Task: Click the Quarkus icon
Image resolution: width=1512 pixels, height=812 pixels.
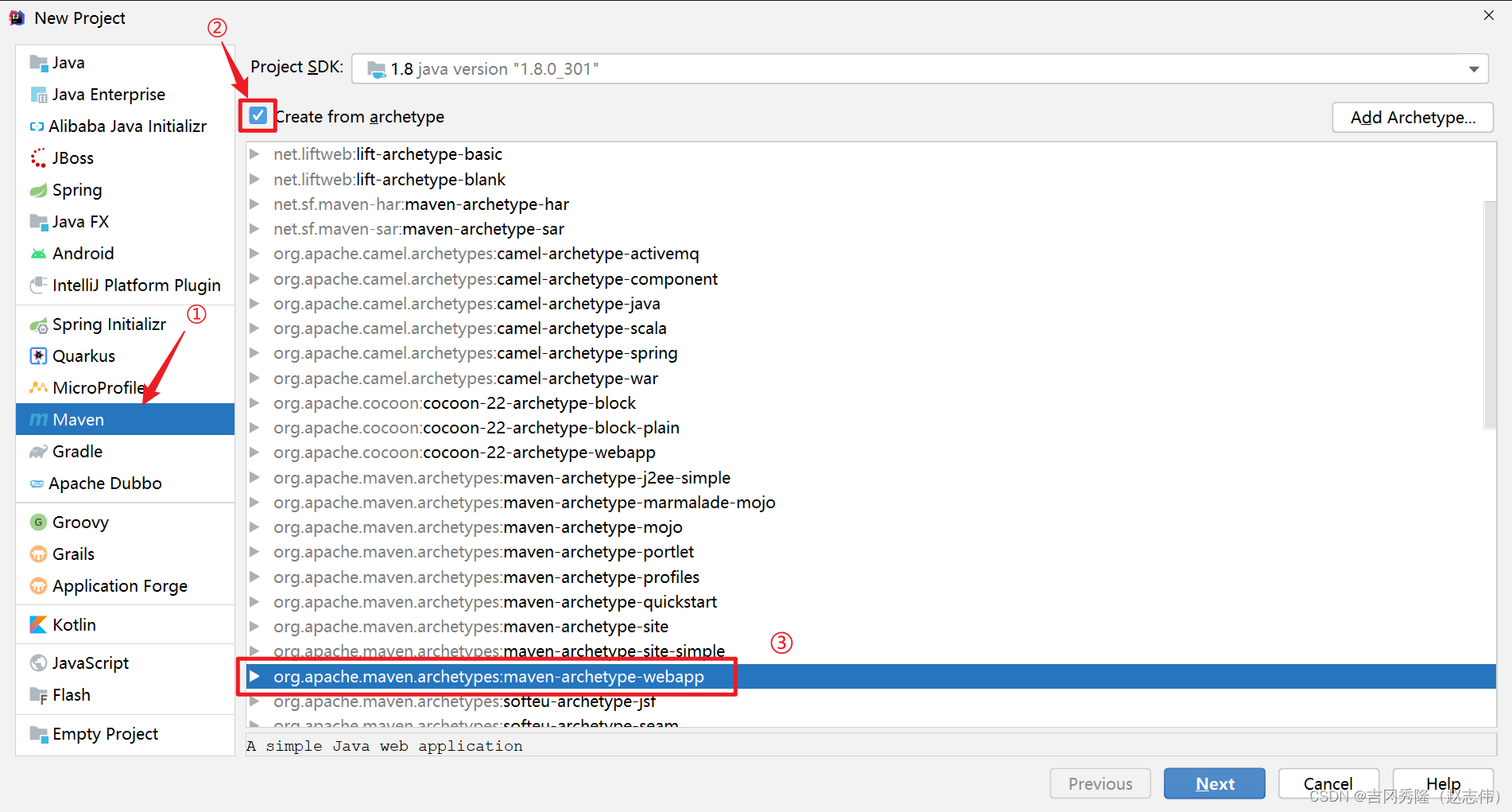Action: (x=38, y=356)
